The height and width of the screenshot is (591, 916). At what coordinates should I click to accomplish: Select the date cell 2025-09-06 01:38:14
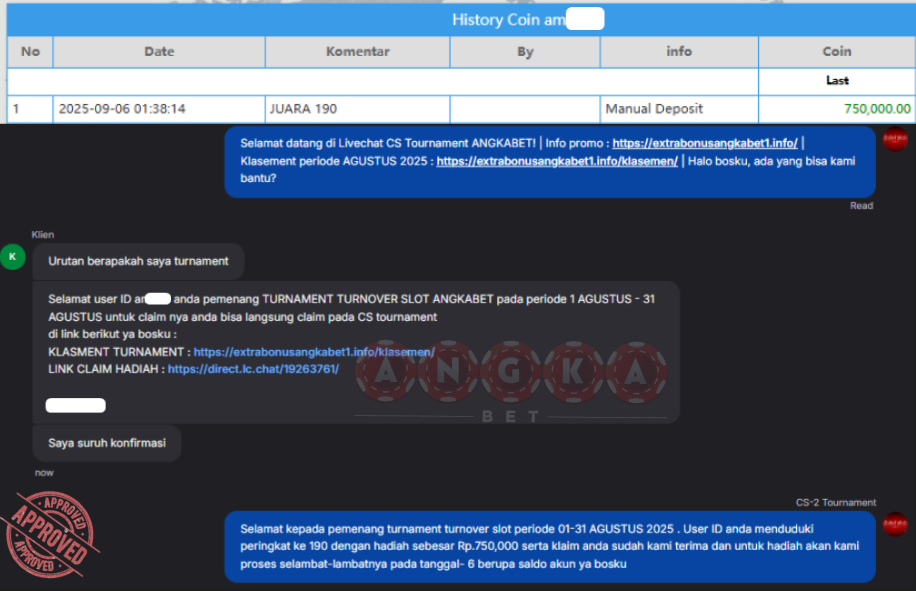click(159, 109)
